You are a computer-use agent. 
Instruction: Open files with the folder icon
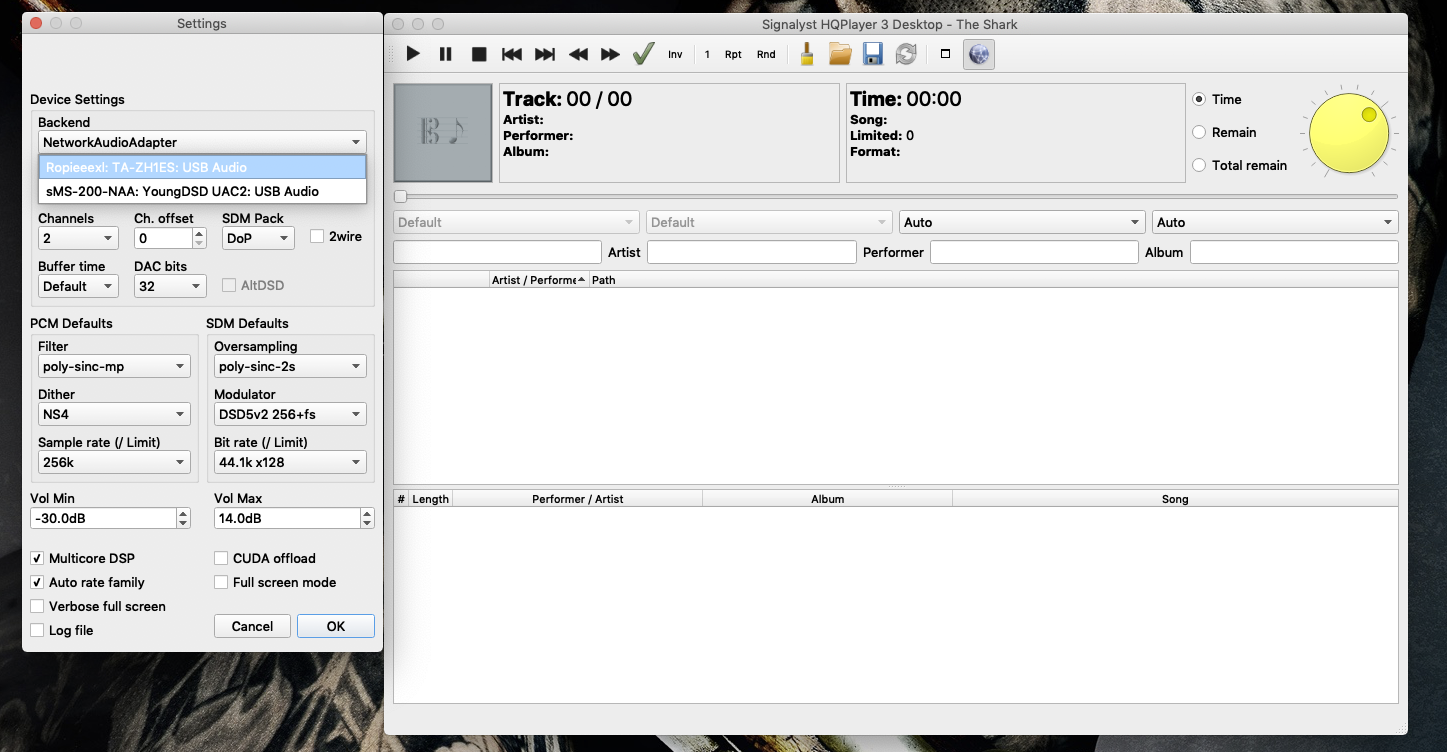tap(840, 54)
